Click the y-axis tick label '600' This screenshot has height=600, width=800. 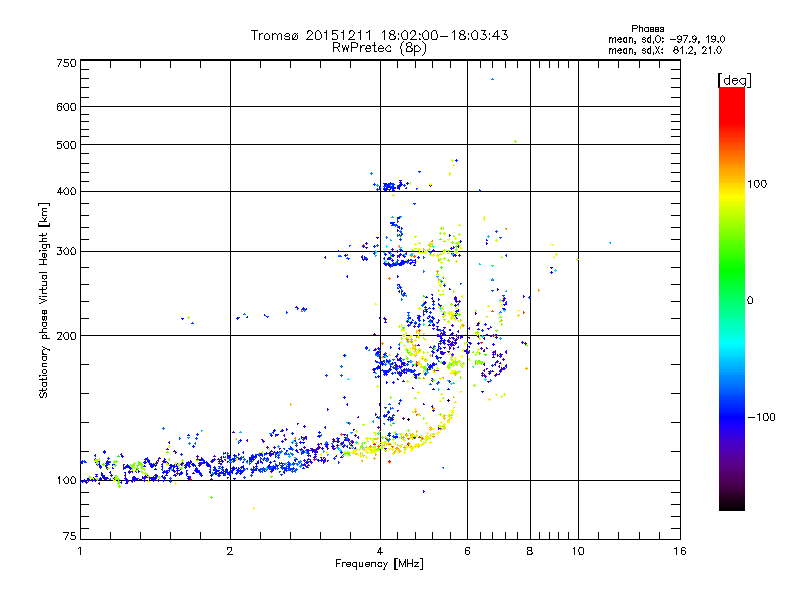tap(66, 107)
